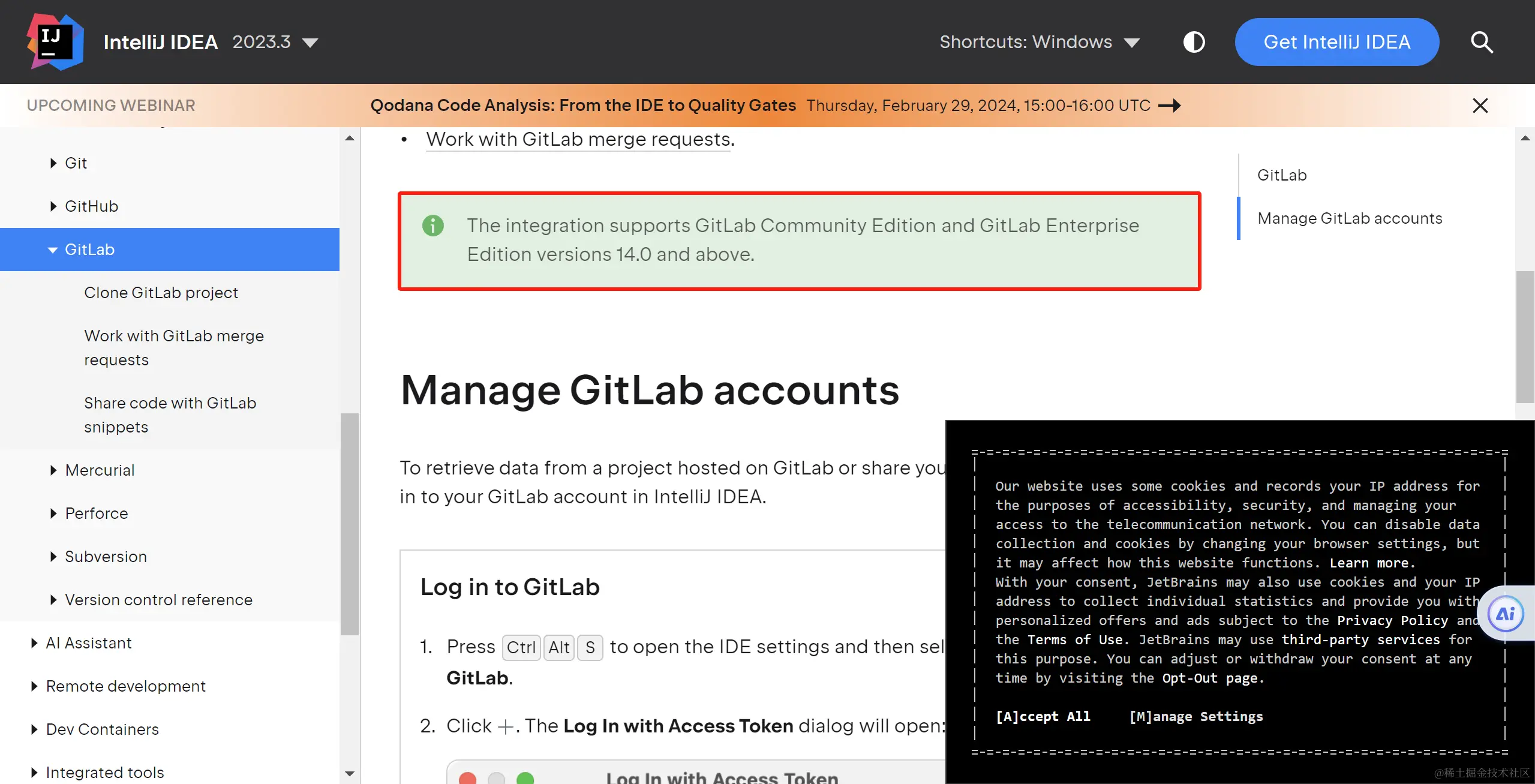
Task: Click the Get IntelliJ IDEA button
Action: pos(1336,41)
